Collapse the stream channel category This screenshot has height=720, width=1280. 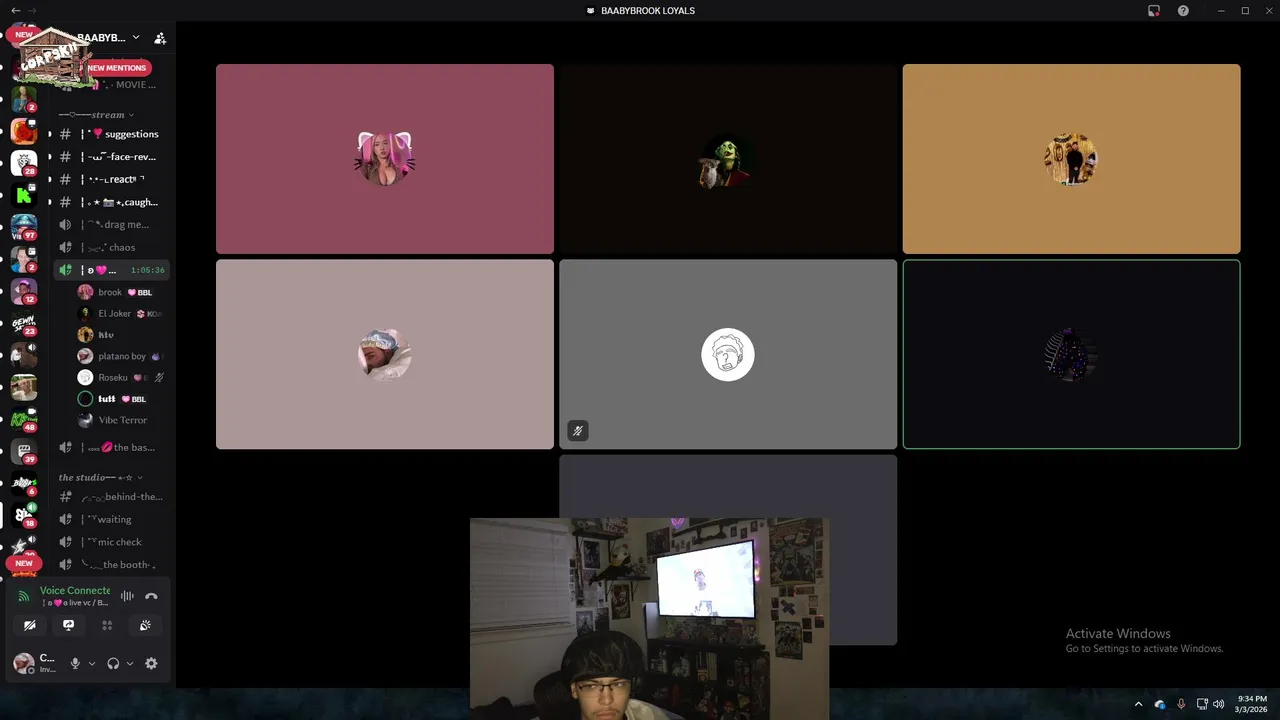(x=96, y=115)
